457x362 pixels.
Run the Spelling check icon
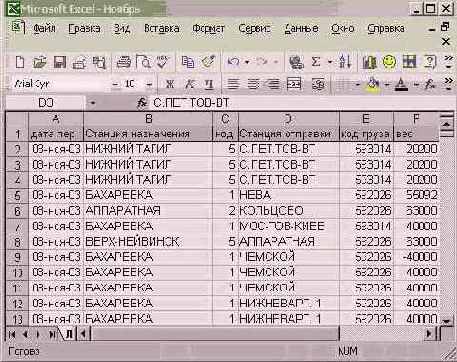163,62
